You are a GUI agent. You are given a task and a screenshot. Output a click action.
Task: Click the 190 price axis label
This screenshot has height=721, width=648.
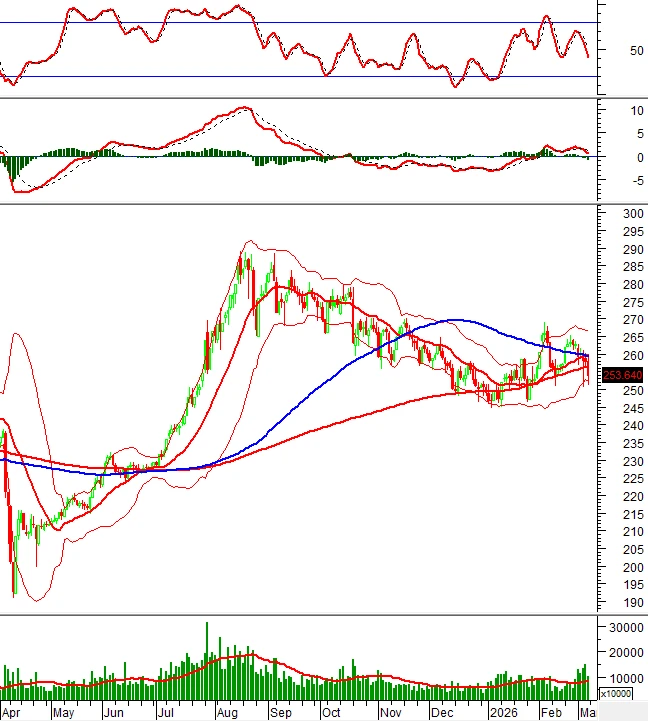point(631,603)
